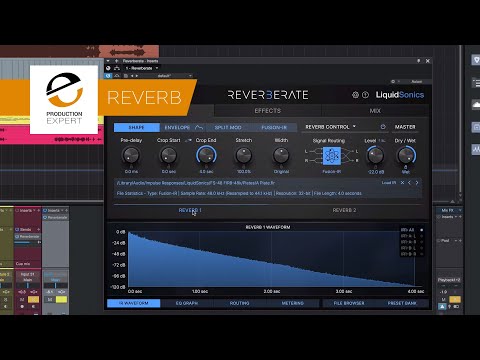Select the Fusion-IR sub-tab
480x360 pixels.
[x=274, y=127]
